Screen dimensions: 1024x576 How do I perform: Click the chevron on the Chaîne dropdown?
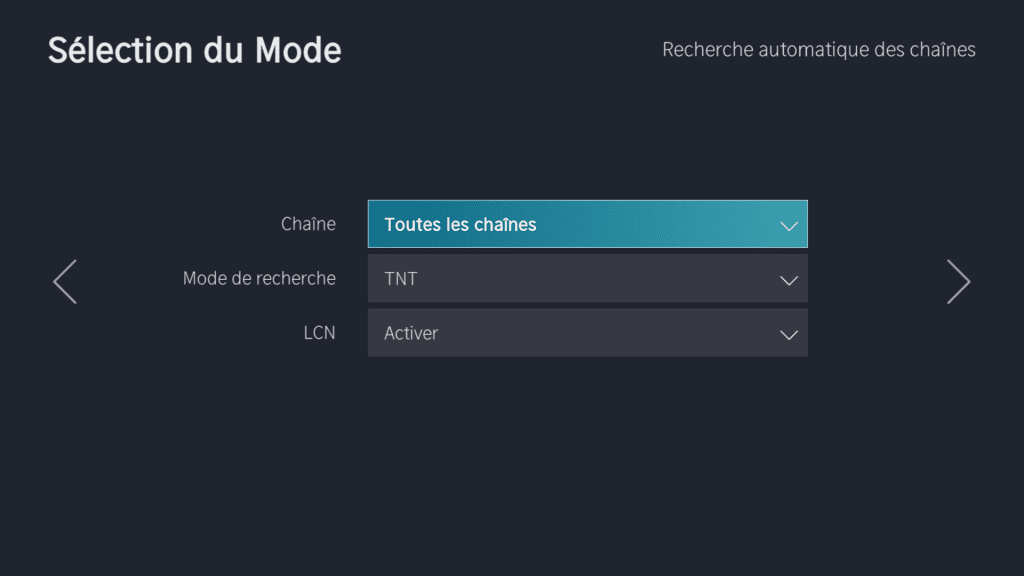point(789,226)
